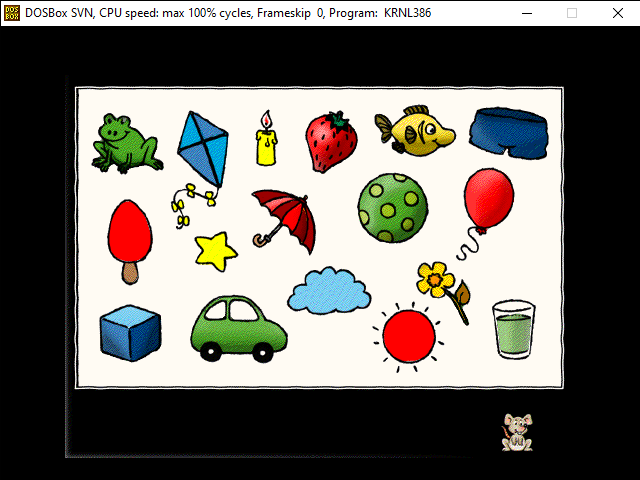The image size is (640, 480).
Task: Pick the yellow flower
Action: [444, 292]
